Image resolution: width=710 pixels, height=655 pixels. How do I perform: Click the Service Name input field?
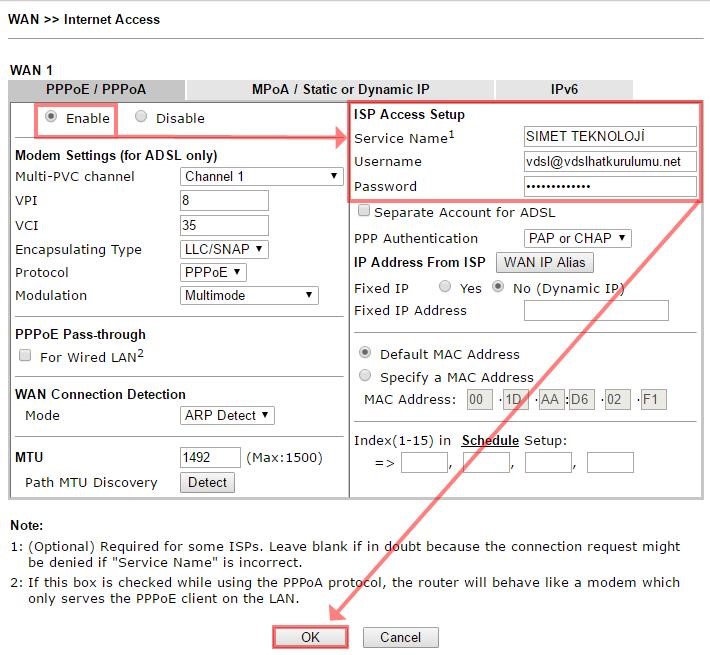[x=609, y=137]
